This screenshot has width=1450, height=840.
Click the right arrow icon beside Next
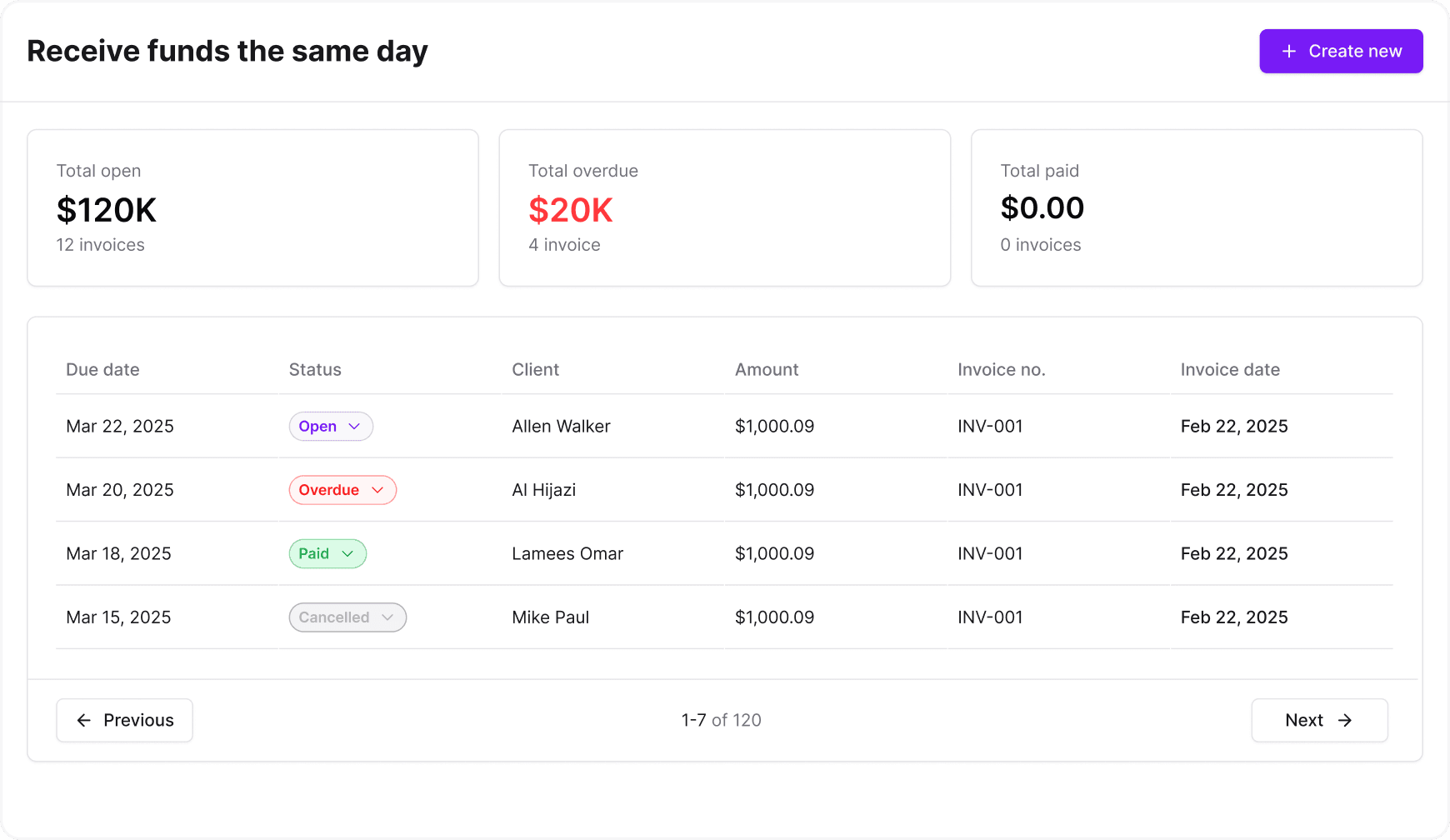point(1345,721)
